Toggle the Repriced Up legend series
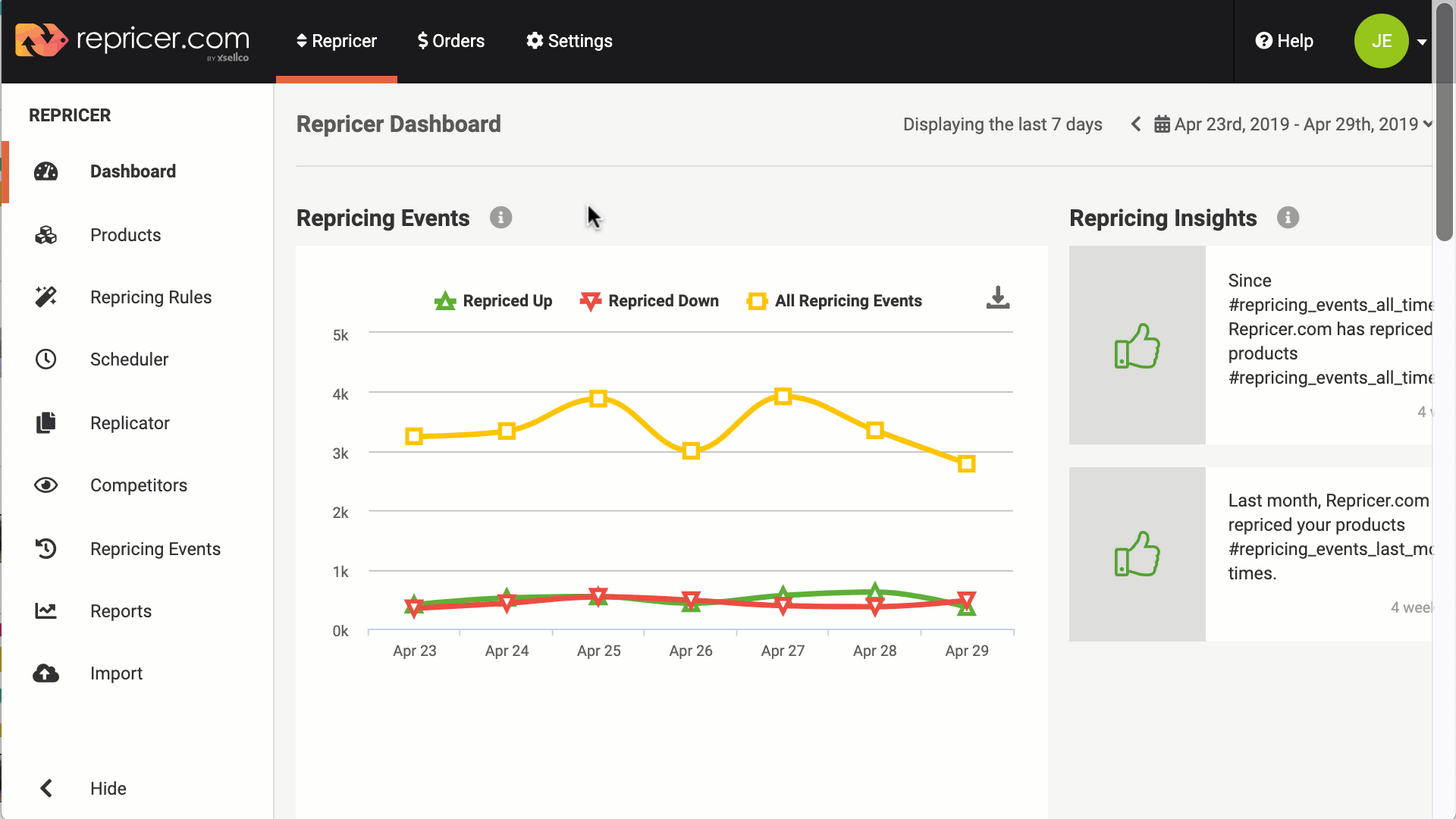 (x=493, y=301)
